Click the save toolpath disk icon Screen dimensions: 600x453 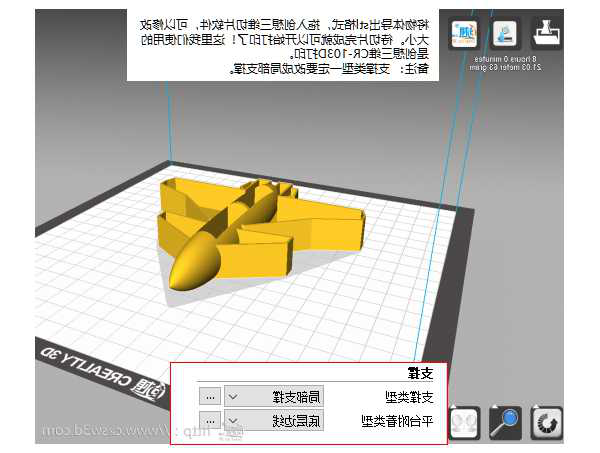[x=505, y=33]
